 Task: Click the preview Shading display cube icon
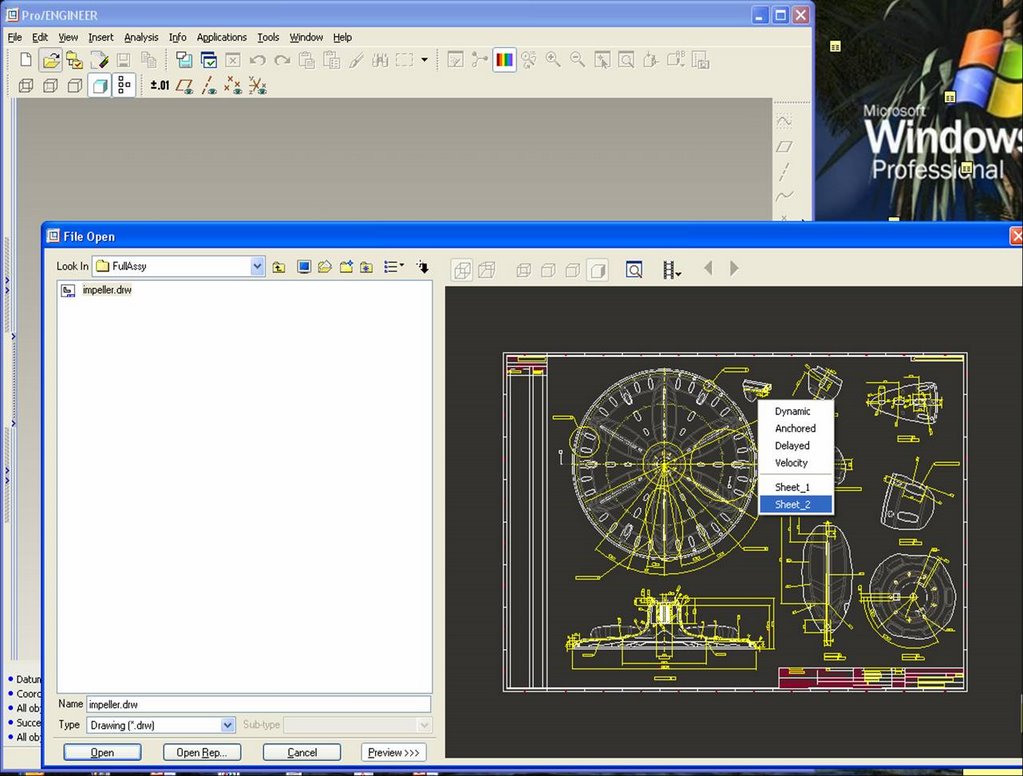598,270
